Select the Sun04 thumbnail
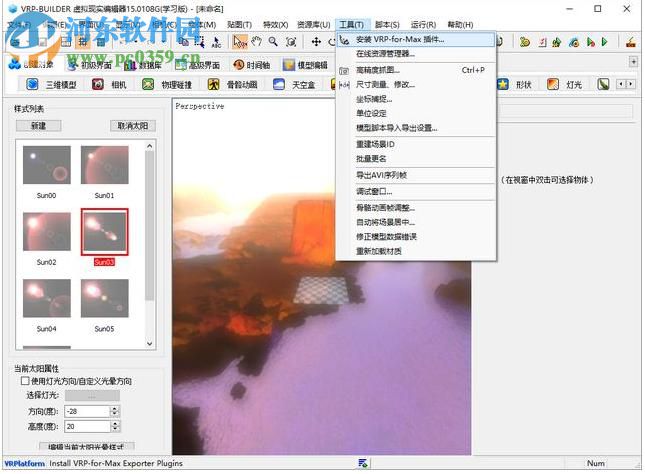 (46, 298)
